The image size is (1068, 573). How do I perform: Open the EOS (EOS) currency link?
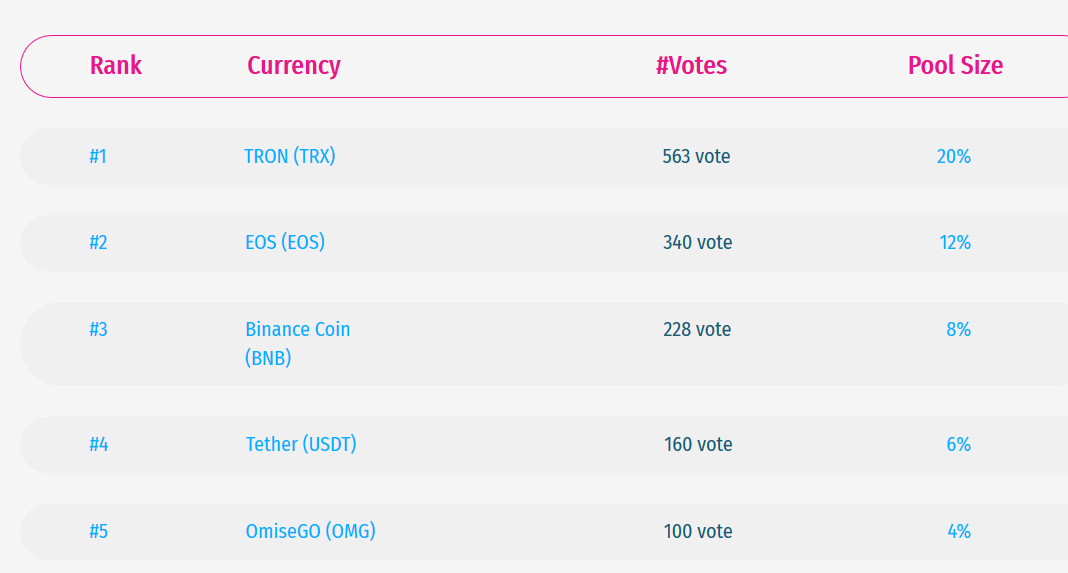pyautogui.click(x=285, y=243)
